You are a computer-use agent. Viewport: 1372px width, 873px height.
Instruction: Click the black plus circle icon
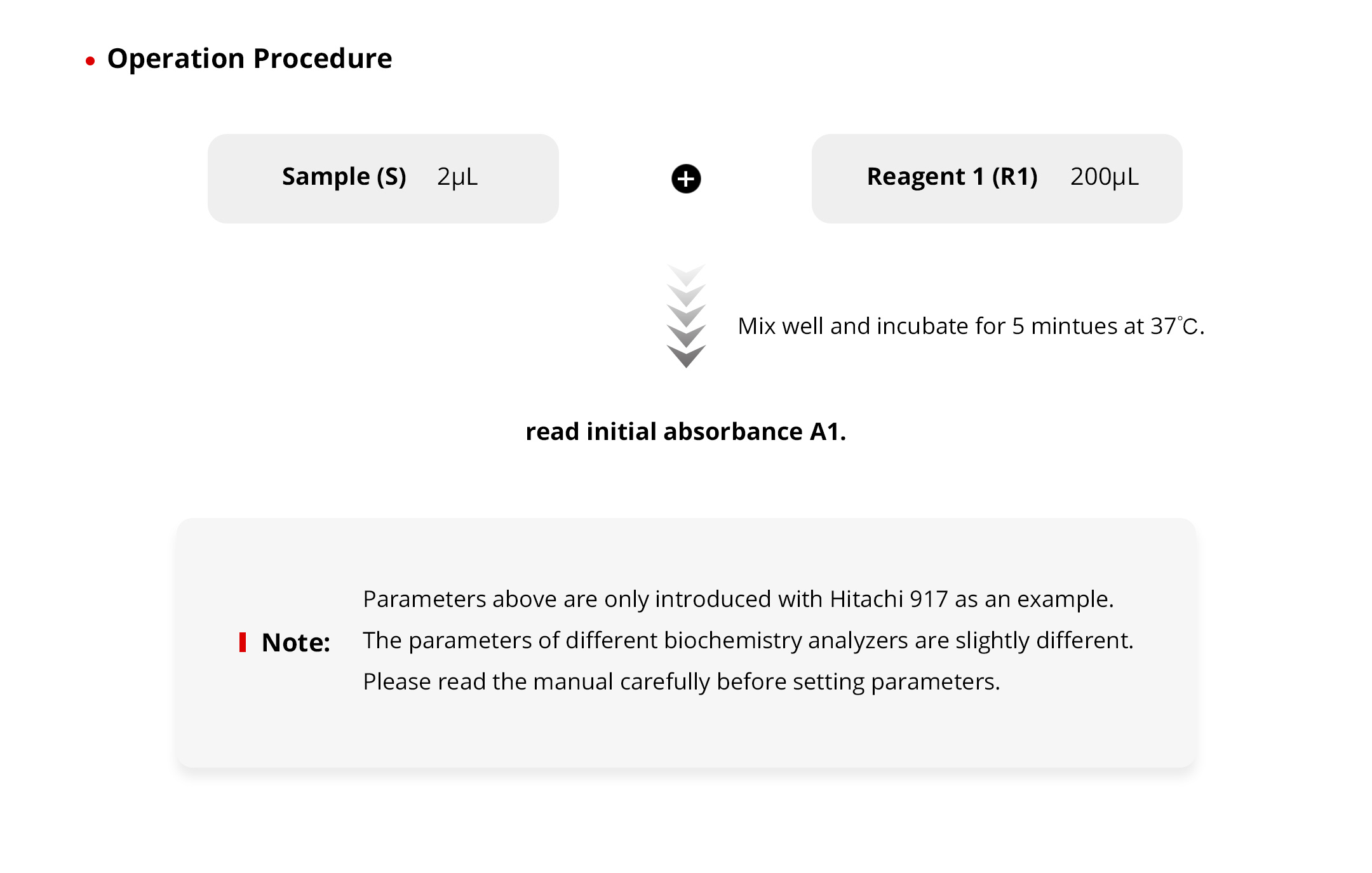[x=686, y=178]
